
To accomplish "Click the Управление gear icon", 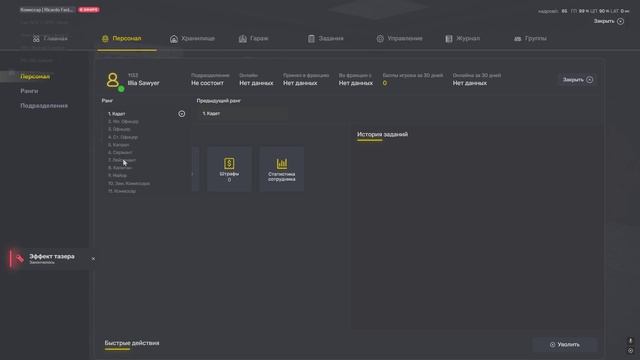I will (x=380, y=38).
